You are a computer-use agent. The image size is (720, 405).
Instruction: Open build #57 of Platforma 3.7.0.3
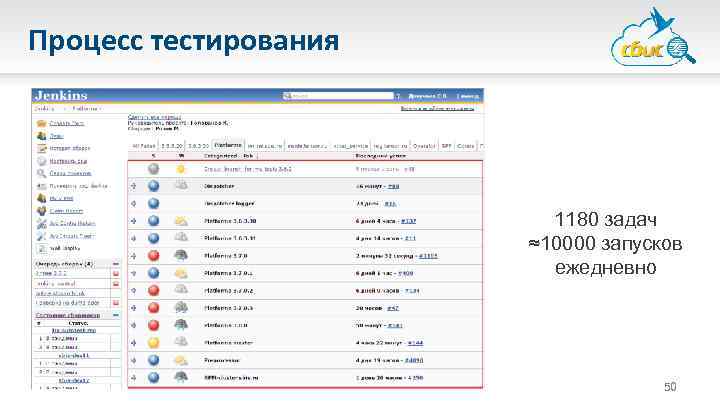[393, 308]
